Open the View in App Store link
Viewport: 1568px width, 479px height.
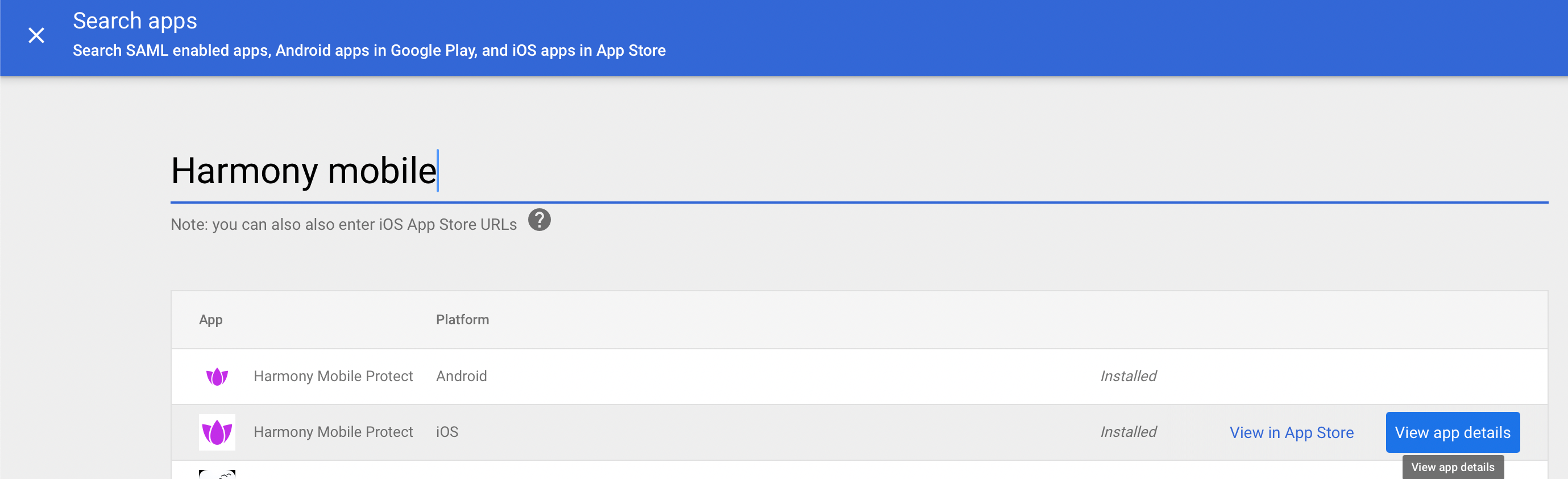(1291, 433)
